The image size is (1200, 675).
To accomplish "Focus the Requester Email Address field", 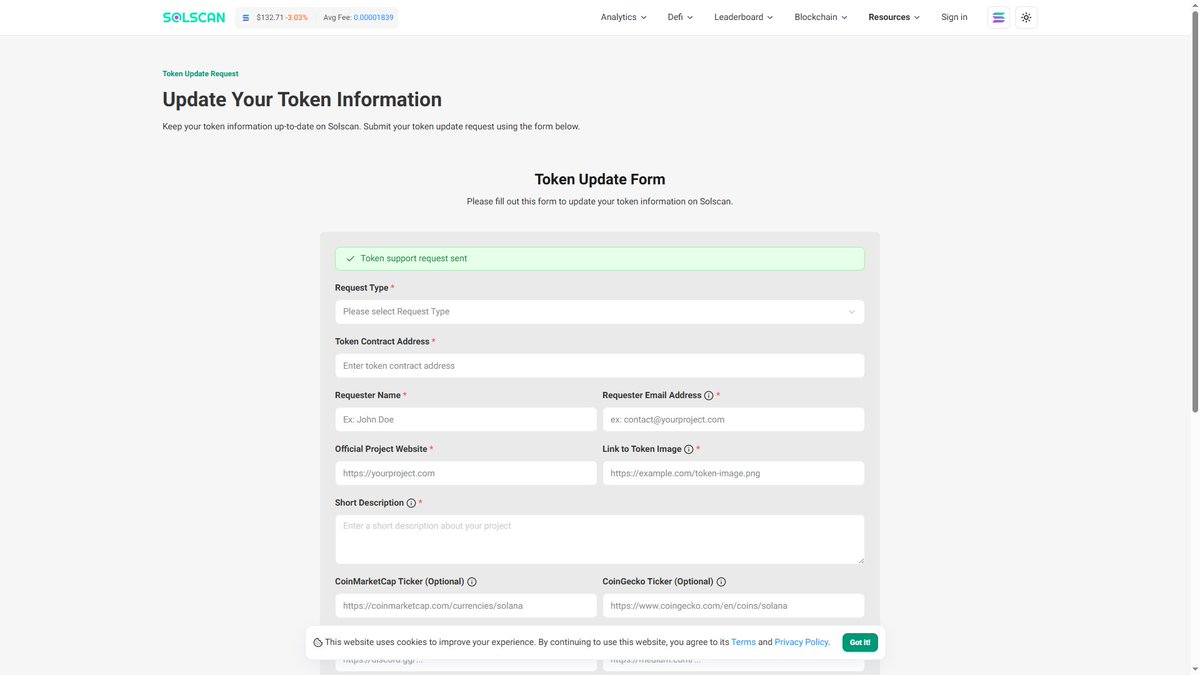I will click(x=734, y=420).
